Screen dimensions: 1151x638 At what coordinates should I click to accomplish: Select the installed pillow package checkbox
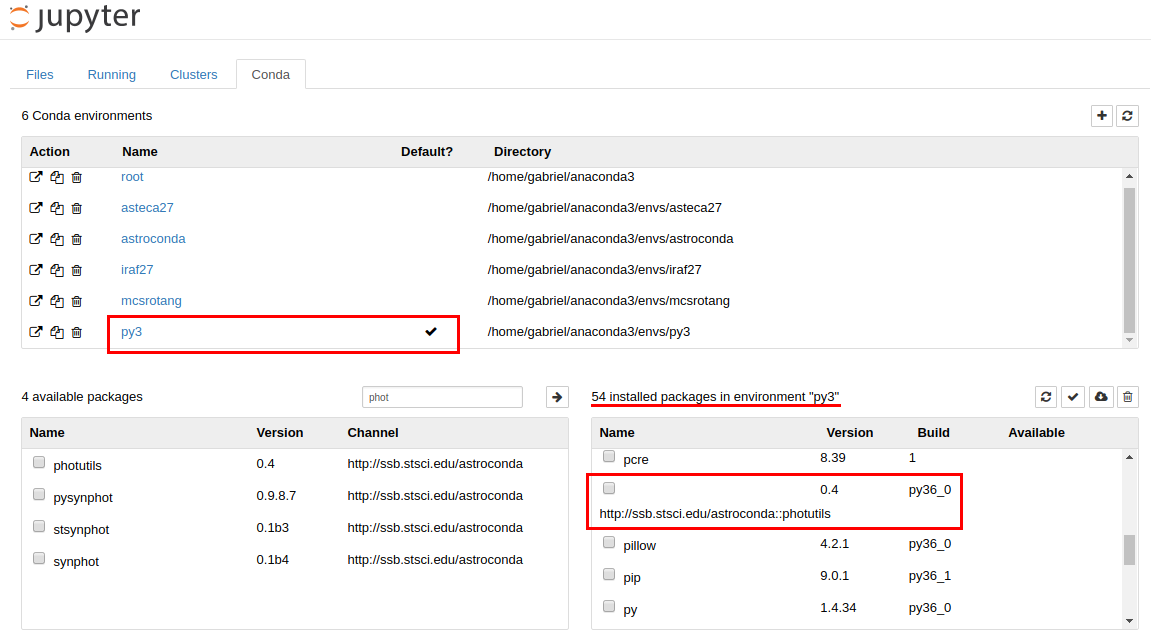pos(609,543)
